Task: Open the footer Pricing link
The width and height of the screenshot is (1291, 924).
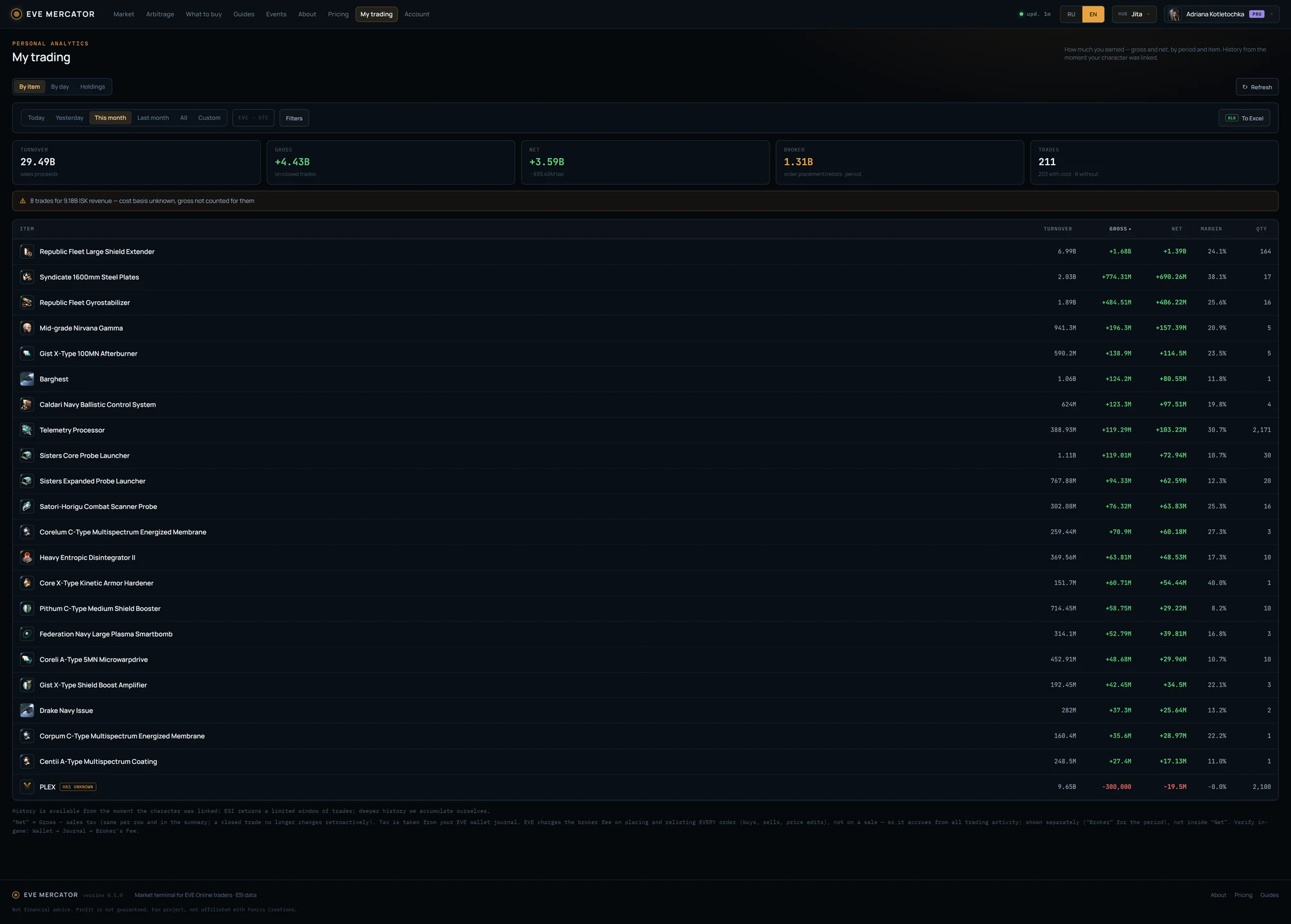Action: [x=1243, y=895]
